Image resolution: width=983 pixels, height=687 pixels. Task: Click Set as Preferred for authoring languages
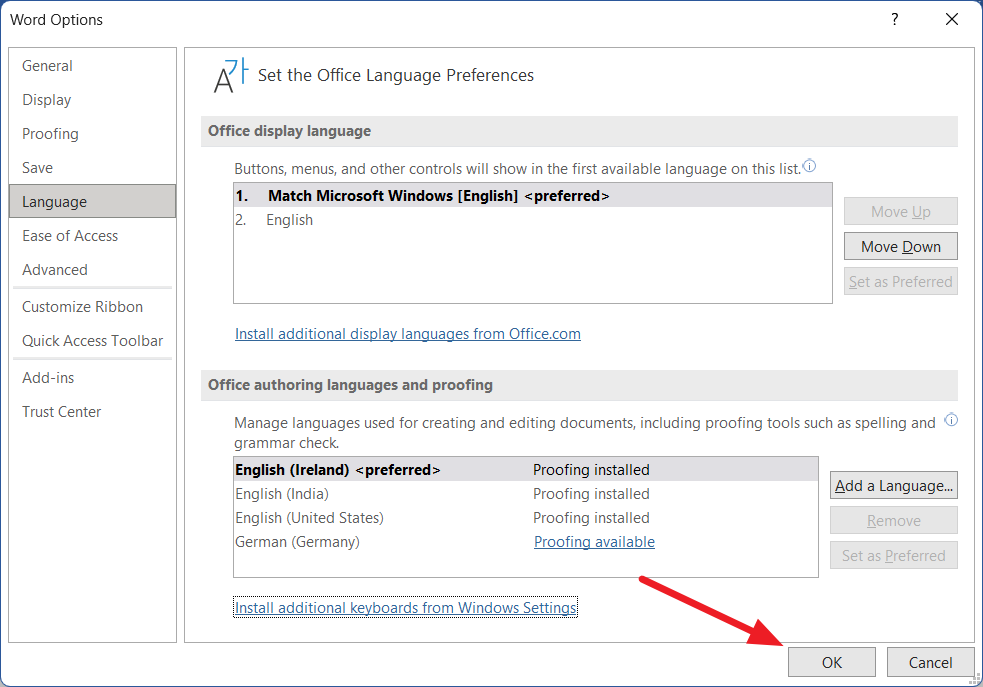pyautogui.click(x=893, y=555)
